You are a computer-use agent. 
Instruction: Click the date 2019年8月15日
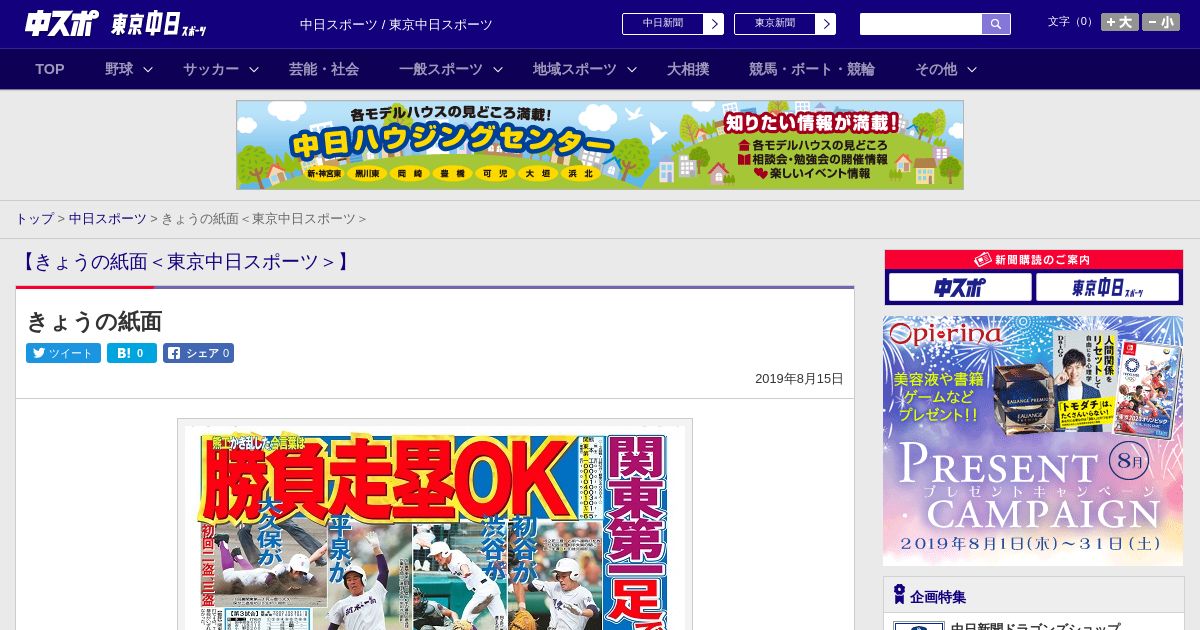[799, 379]
